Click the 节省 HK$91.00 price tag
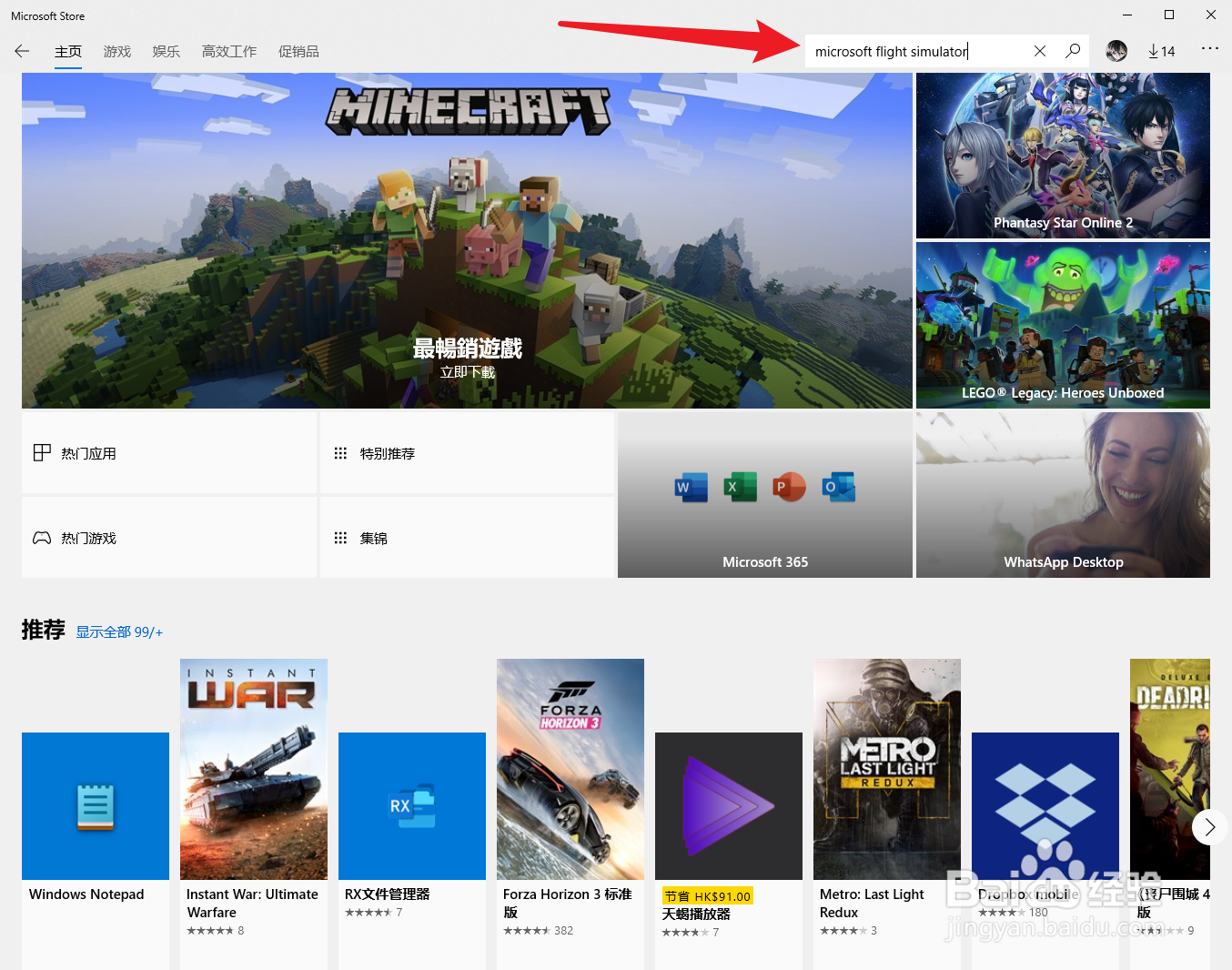 (707, 896)
